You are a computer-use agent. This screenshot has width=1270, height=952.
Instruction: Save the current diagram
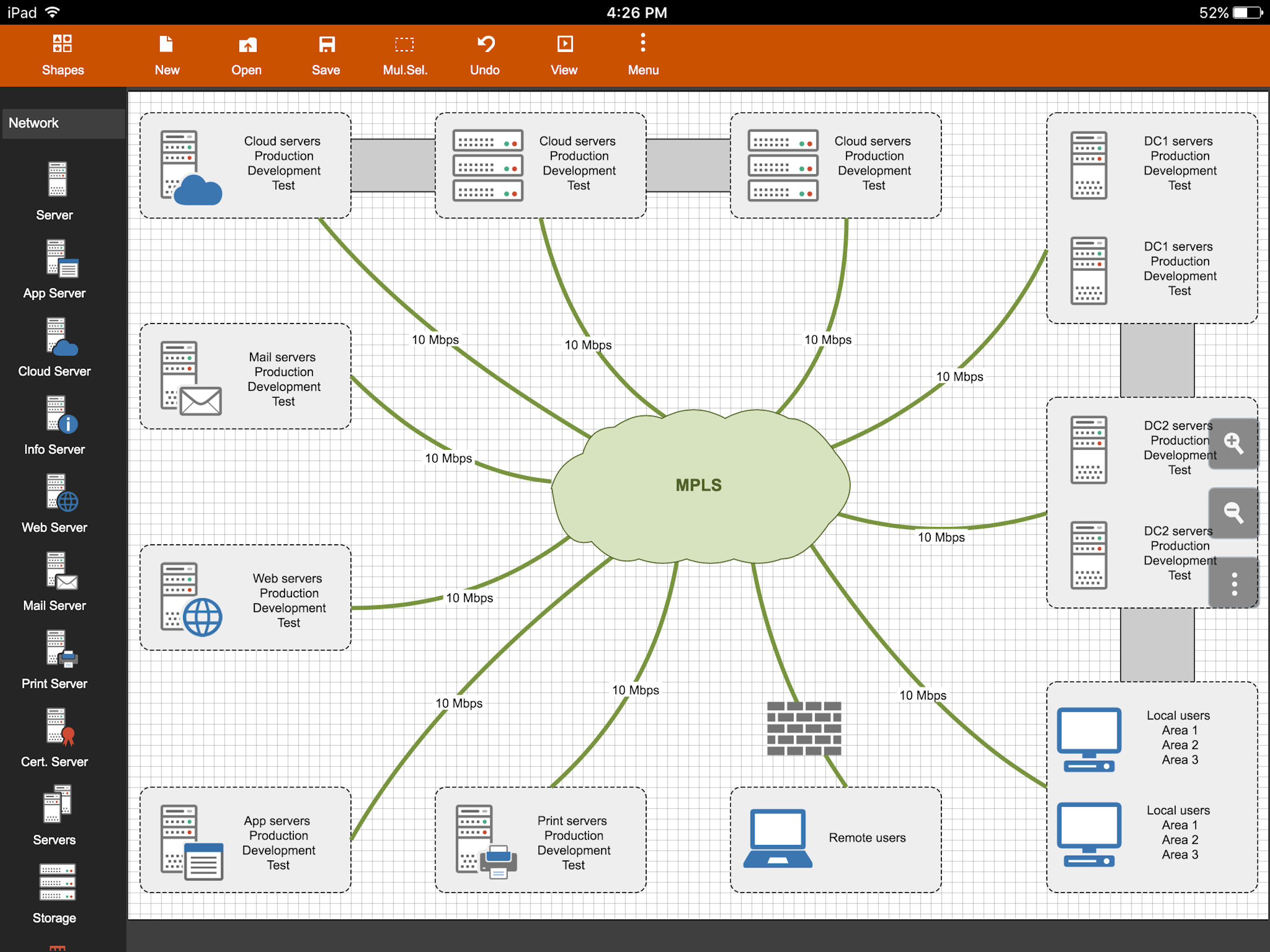pyautogui.click(x=325, y=55)
